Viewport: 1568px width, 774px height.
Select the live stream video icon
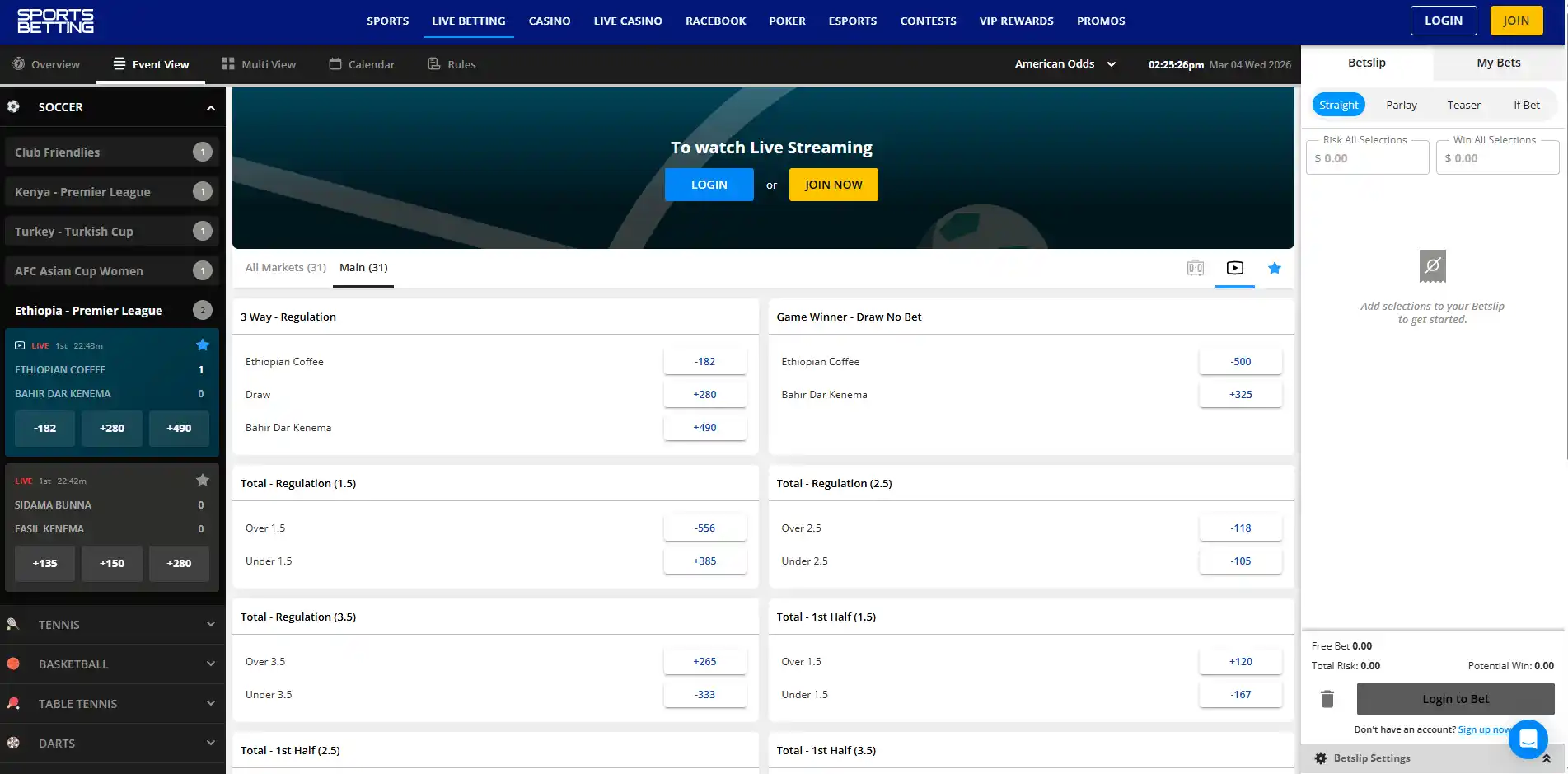[1234, 268]
